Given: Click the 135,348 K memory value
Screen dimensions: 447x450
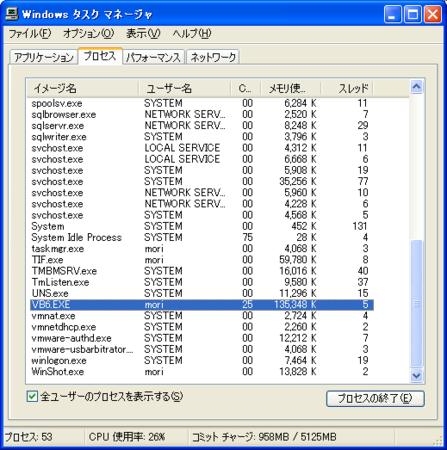Looking at the screenshot, I should [295, 305].
